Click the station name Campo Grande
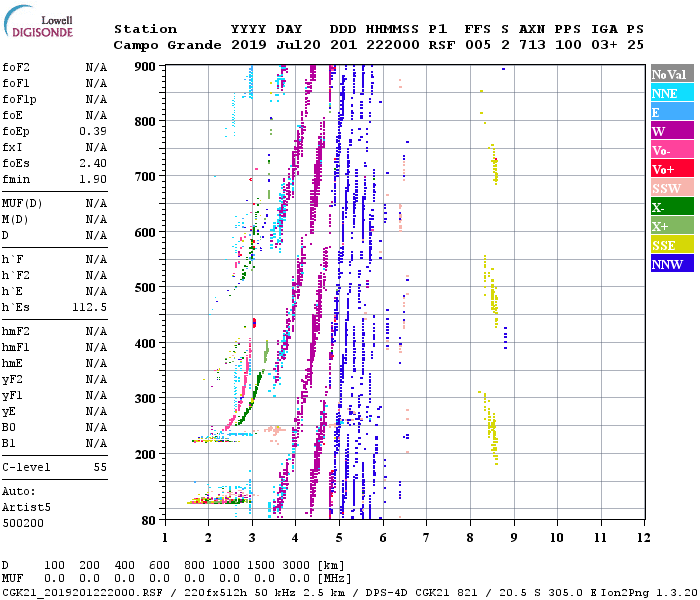This screenshot has height=600, width=700. (x=167, y=45)
